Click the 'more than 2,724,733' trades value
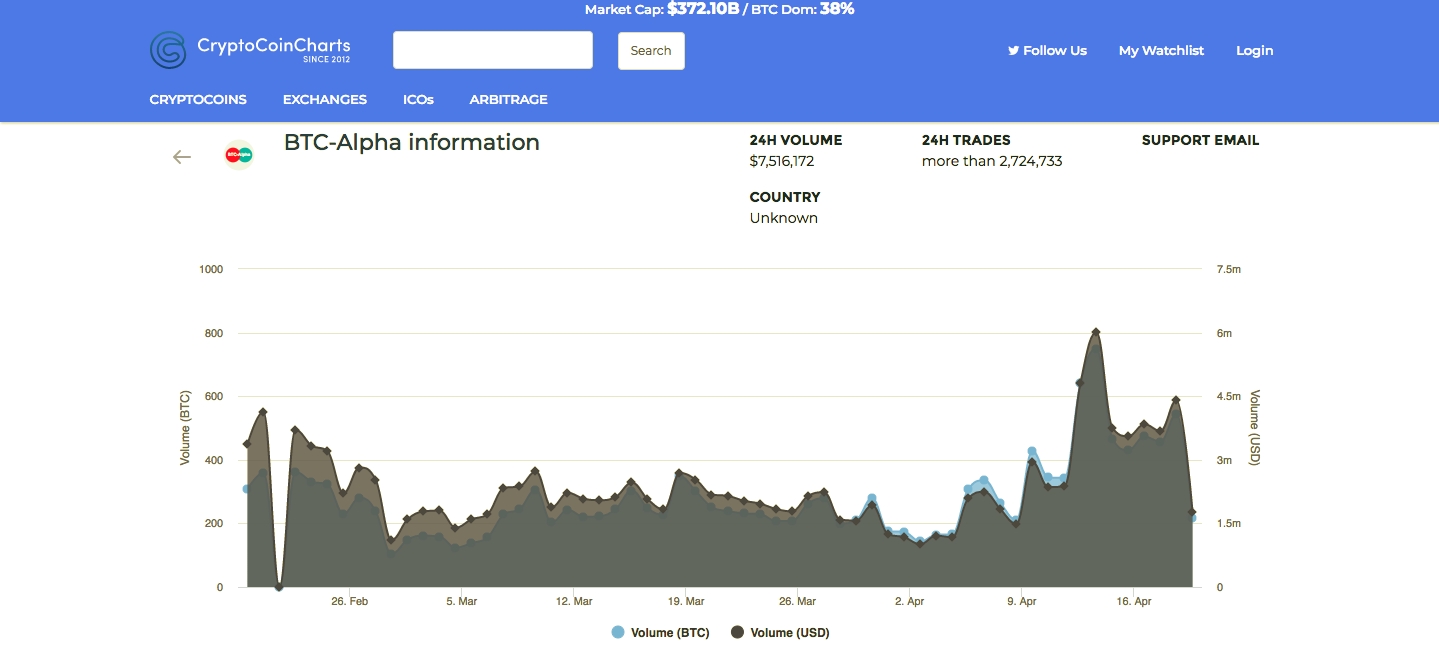The image size is (1439, 659). tap(992, 161)
